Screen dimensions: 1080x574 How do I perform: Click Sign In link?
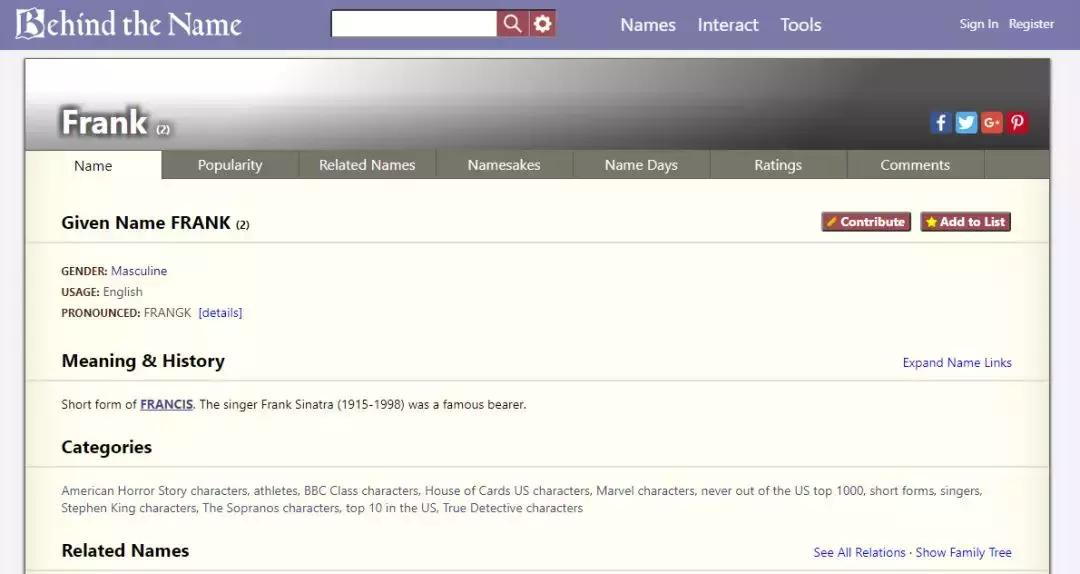978,24
